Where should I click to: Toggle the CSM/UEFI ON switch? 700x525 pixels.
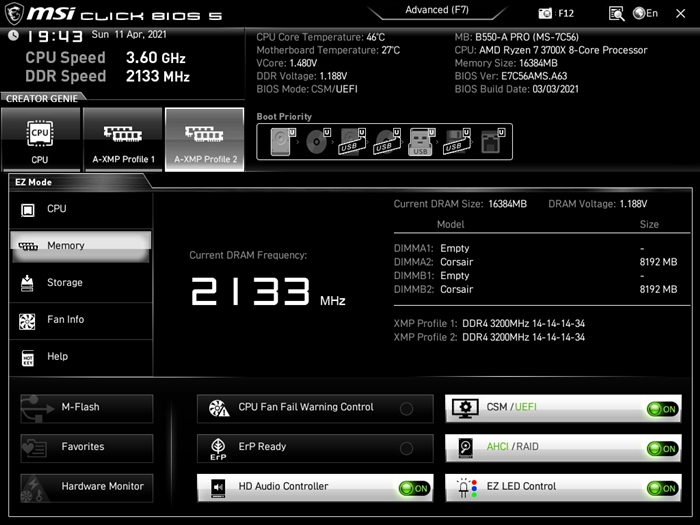(x=663, y=409)
